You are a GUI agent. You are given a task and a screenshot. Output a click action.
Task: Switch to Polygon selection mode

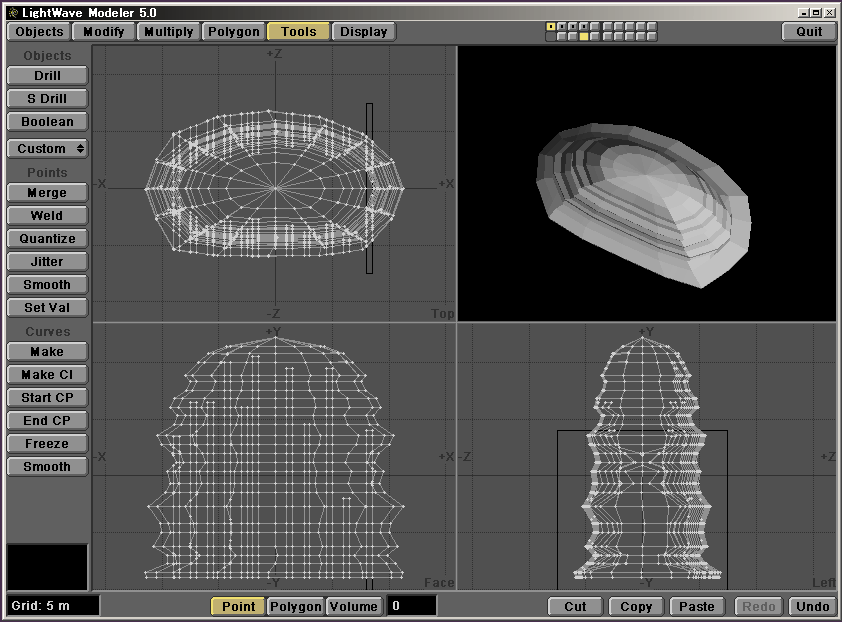point(296,606)
